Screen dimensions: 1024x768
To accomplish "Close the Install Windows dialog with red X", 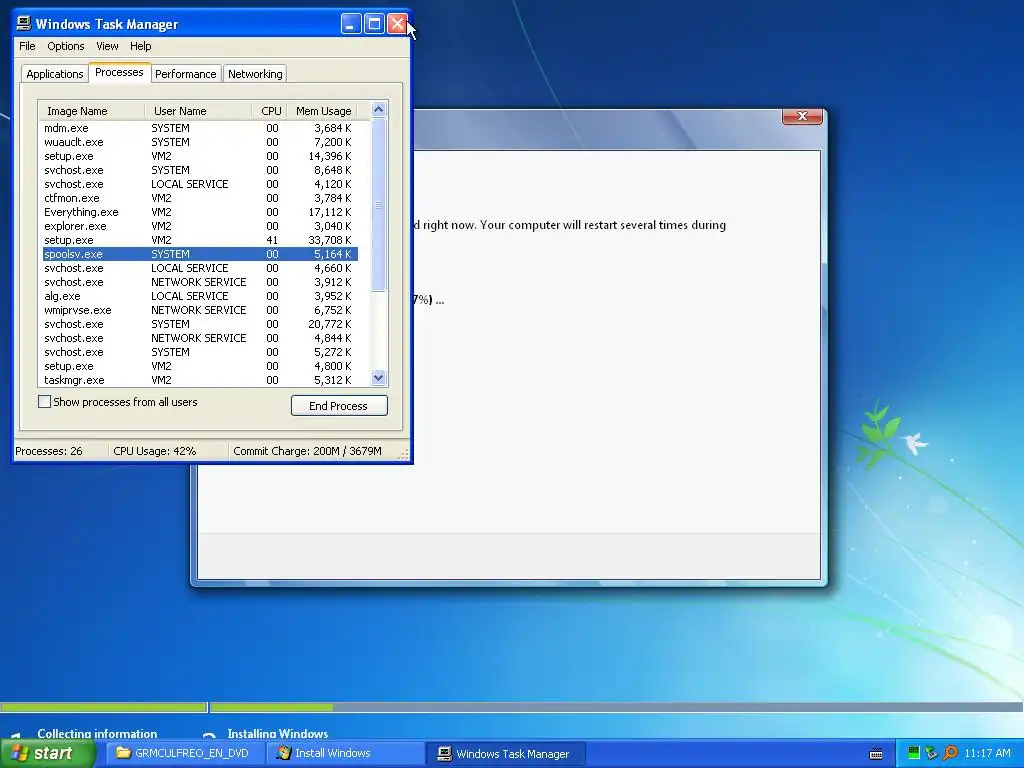I will pyautogui.click(x=802, y=116).
